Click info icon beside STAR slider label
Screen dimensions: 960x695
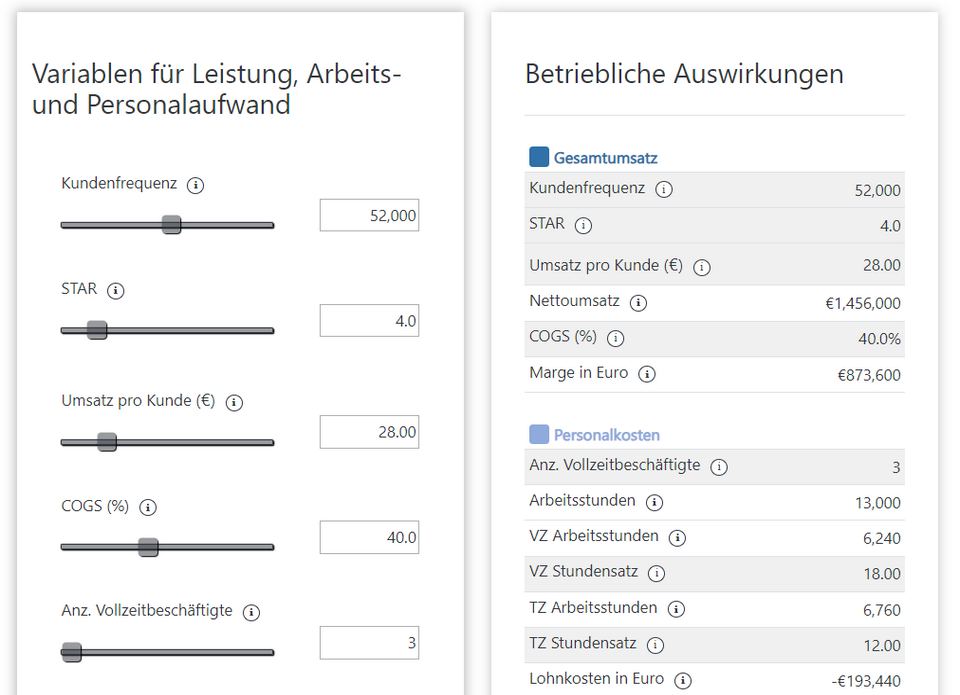coord(116,290)
